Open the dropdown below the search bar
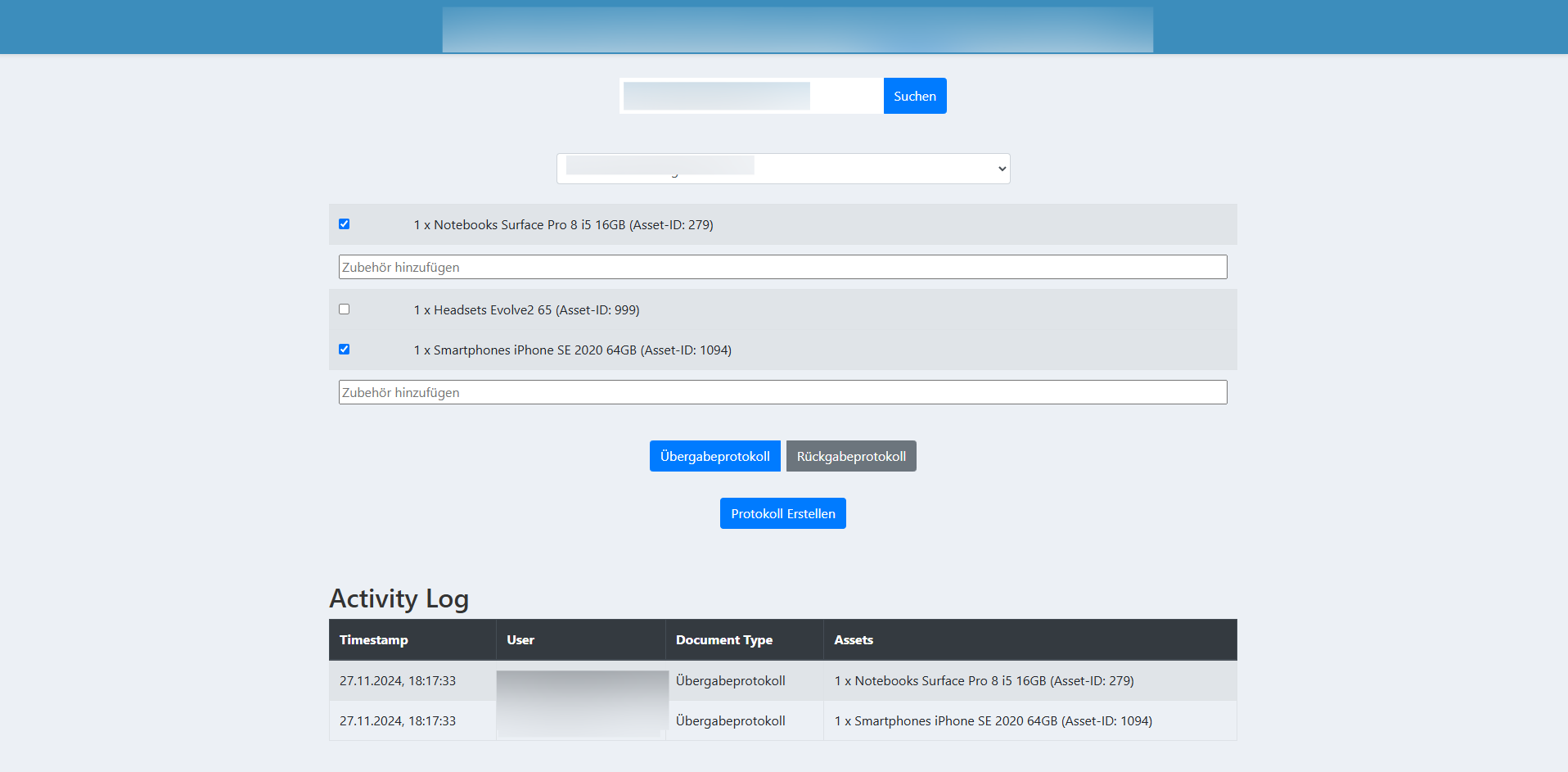Viewport: 1568px width, 772px height. tap(783, 169)
